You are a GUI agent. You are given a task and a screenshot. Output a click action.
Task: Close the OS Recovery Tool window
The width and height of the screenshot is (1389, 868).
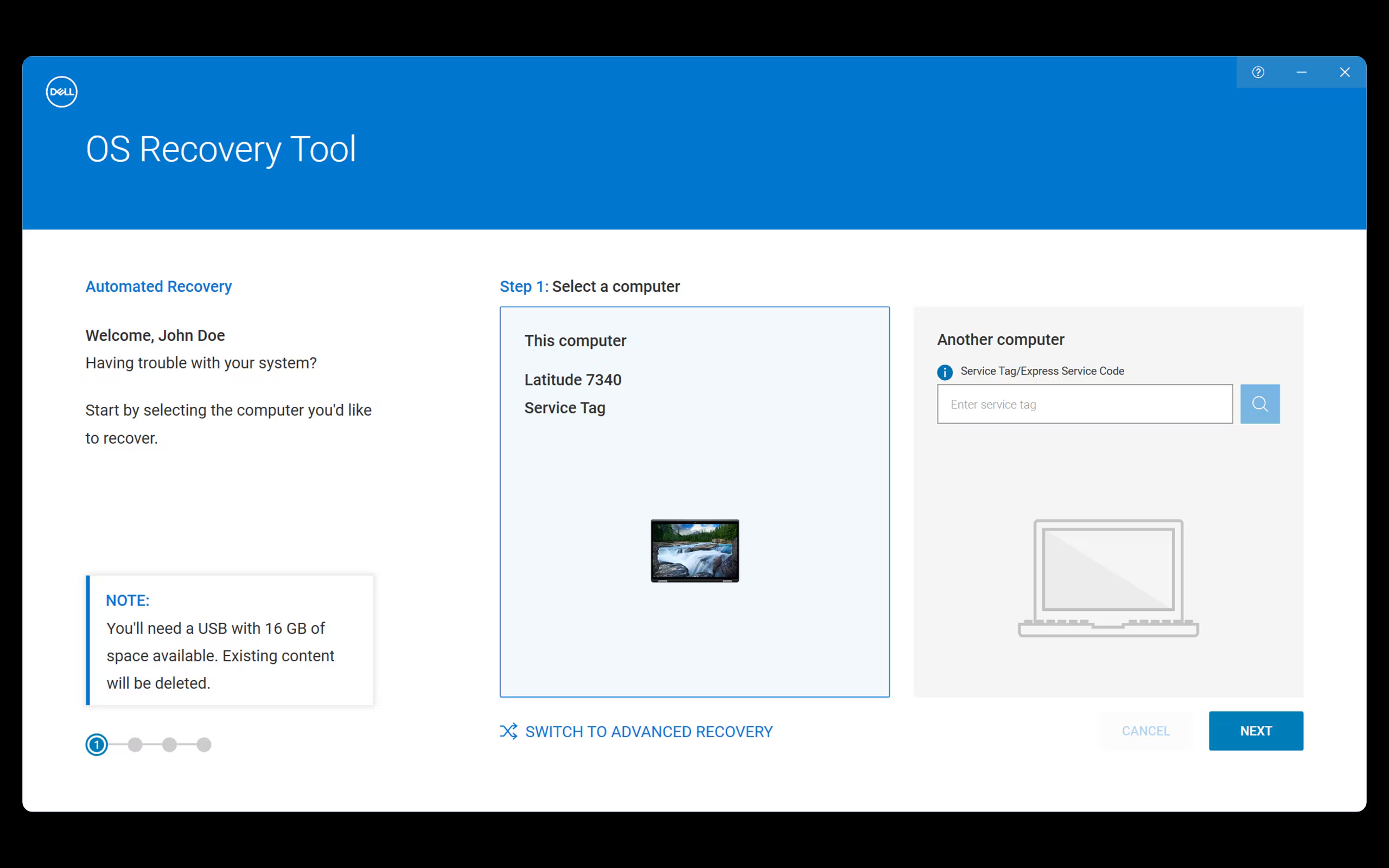click(1344, 72)
